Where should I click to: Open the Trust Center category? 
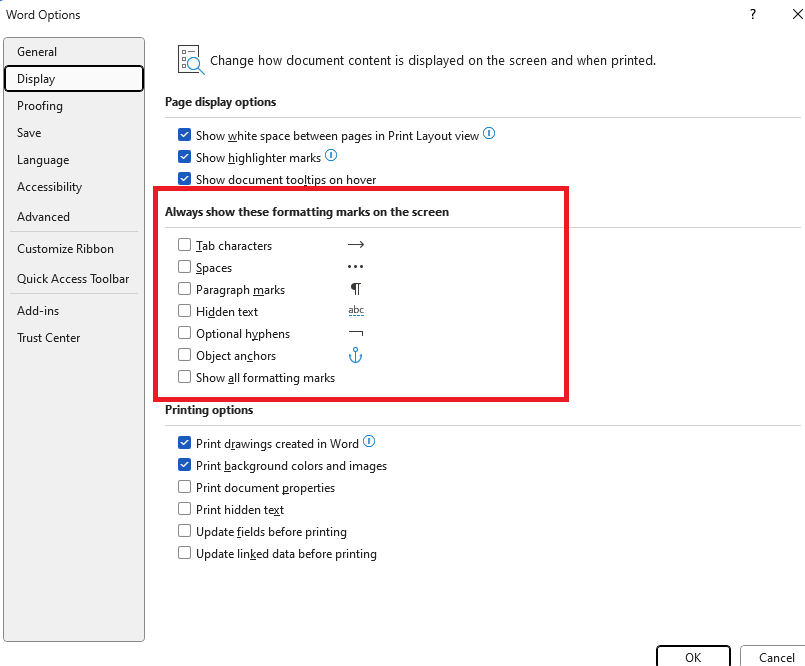(x=74, y=338)
